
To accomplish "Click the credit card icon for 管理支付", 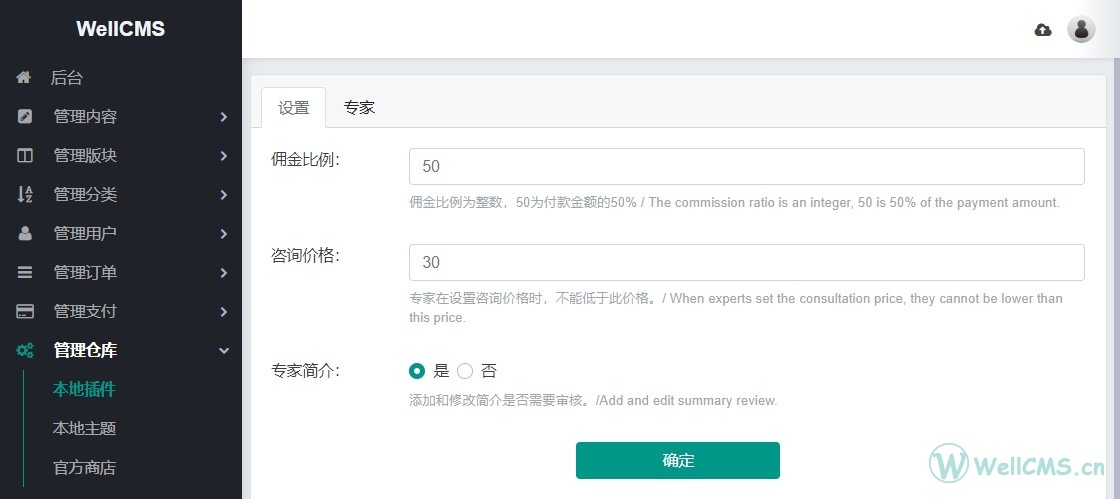I will [24, 311].
